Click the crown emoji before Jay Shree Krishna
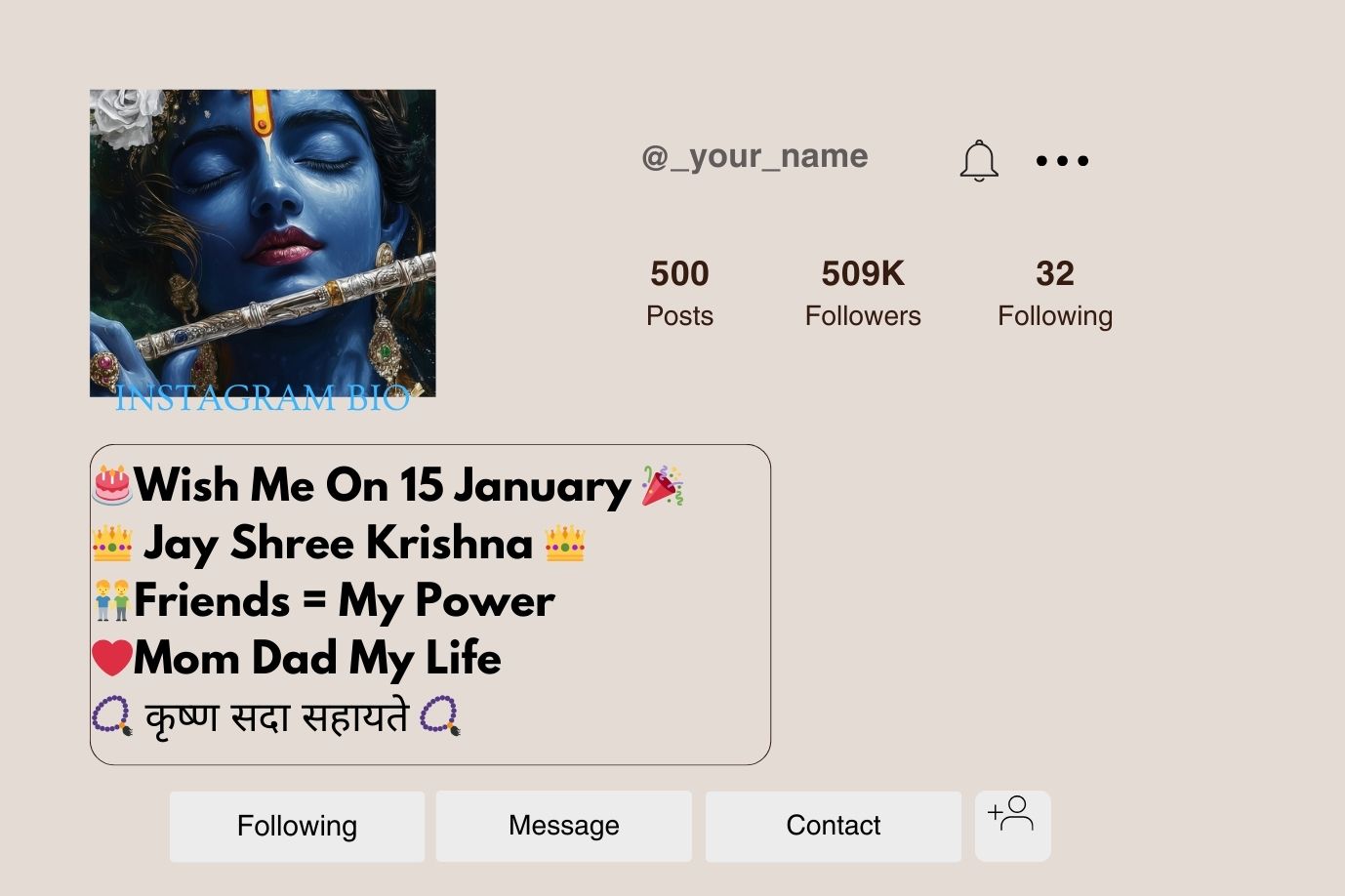 click(112, 544)
